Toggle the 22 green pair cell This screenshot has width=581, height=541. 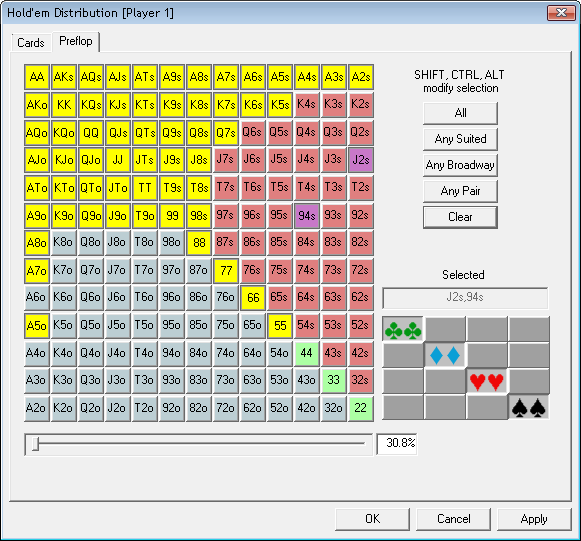tap(361, 408)
